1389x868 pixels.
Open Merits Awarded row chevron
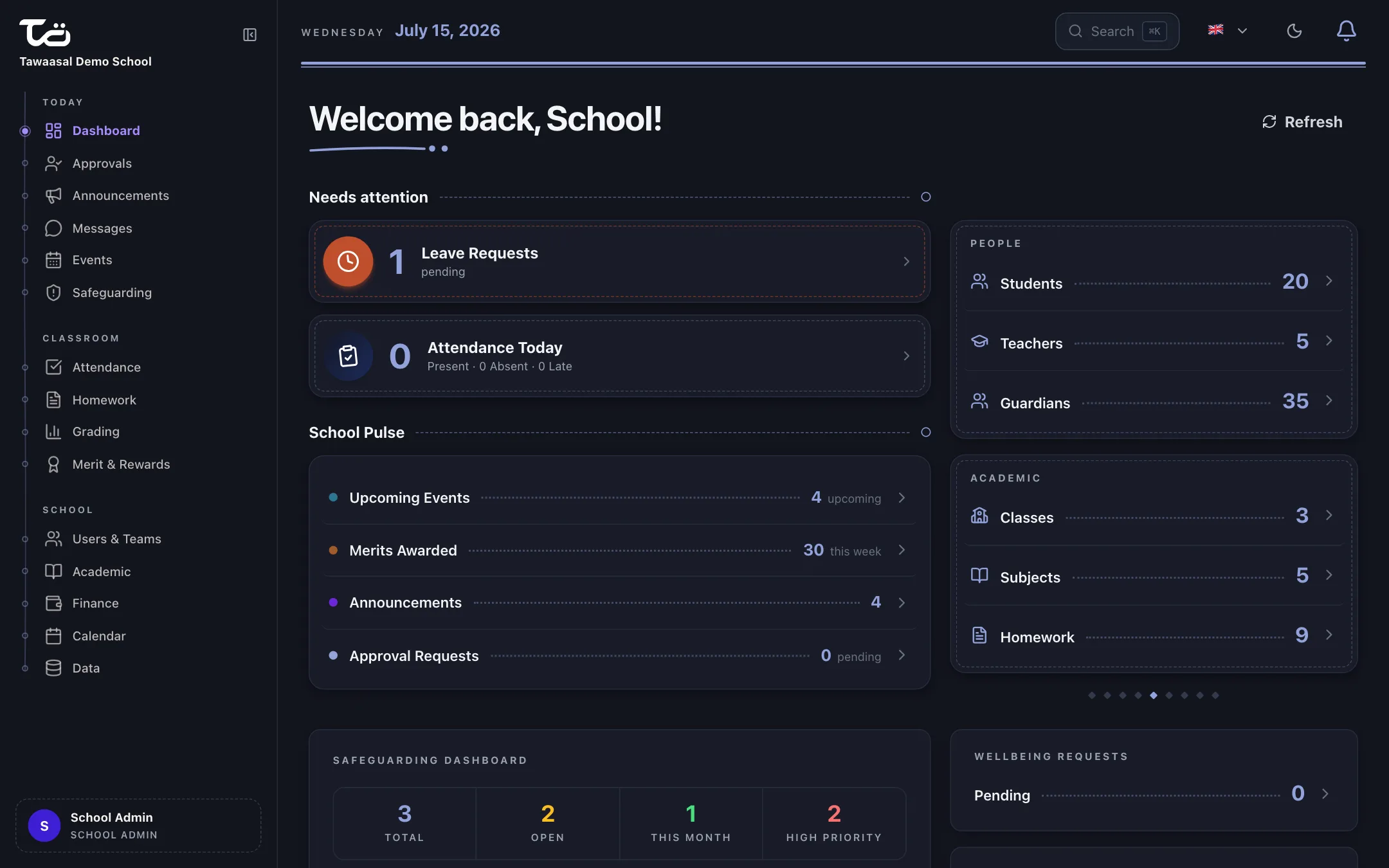click(x=902, y=550)
